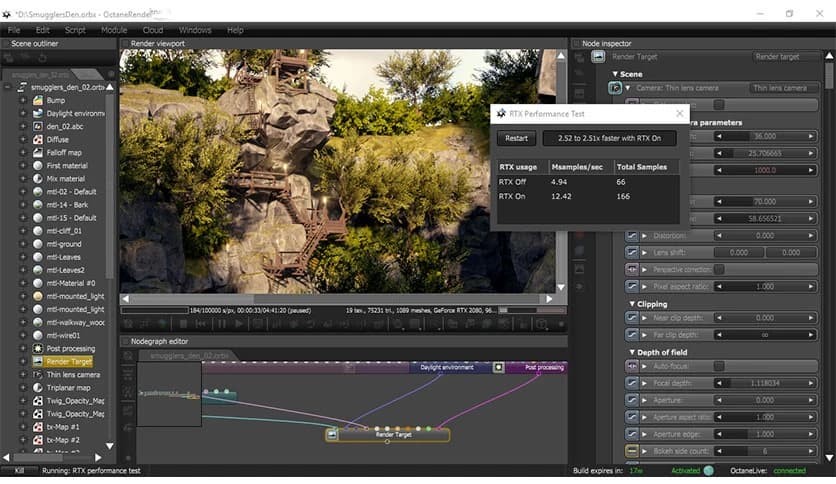Open the Module menu
836x484 pixels.
[x=114, y=30]
